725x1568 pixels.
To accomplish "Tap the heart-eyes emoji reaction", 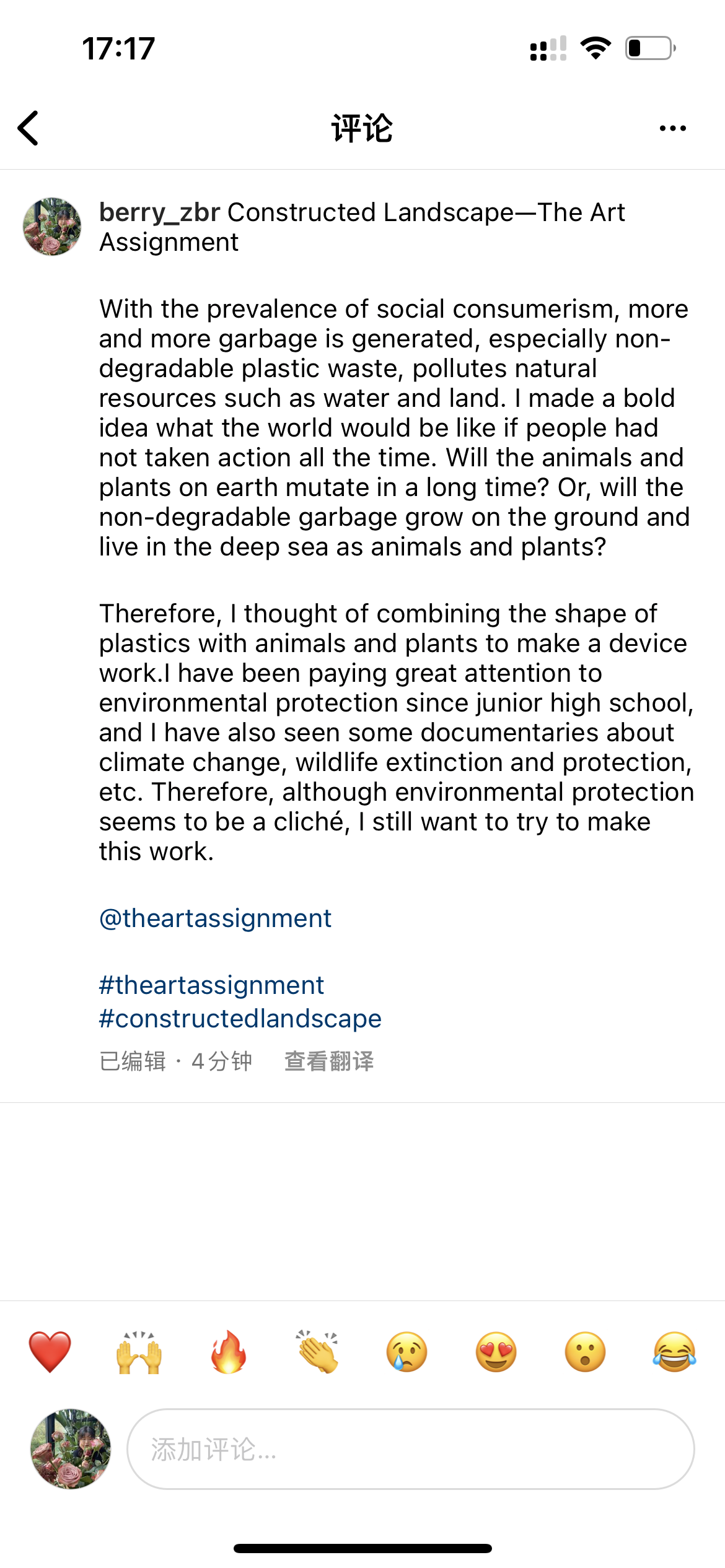I will (x=496, y=1351).
